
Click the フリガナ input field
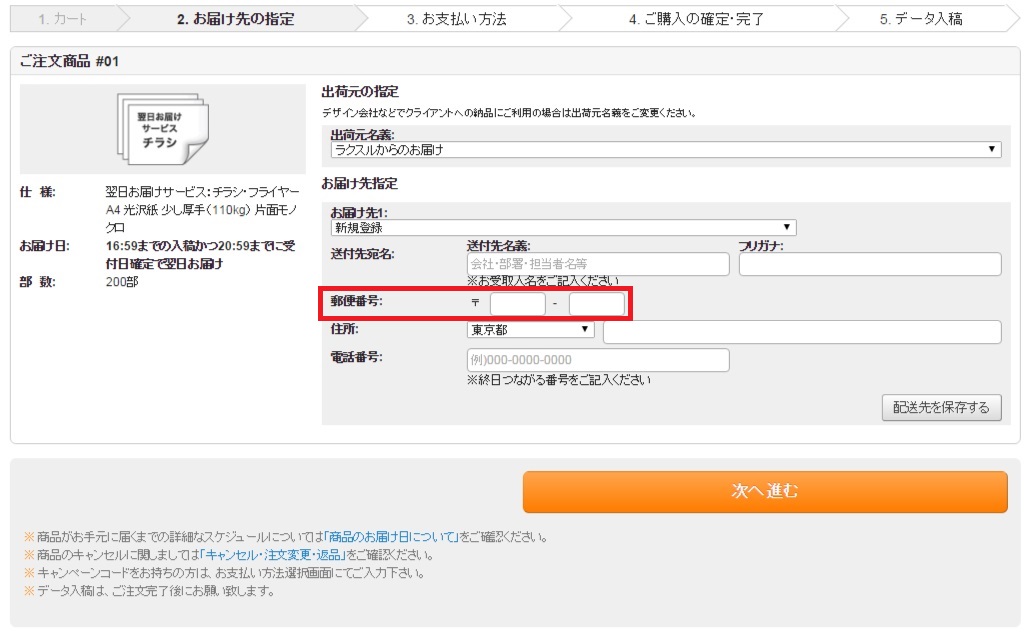(x=869, y=264)
